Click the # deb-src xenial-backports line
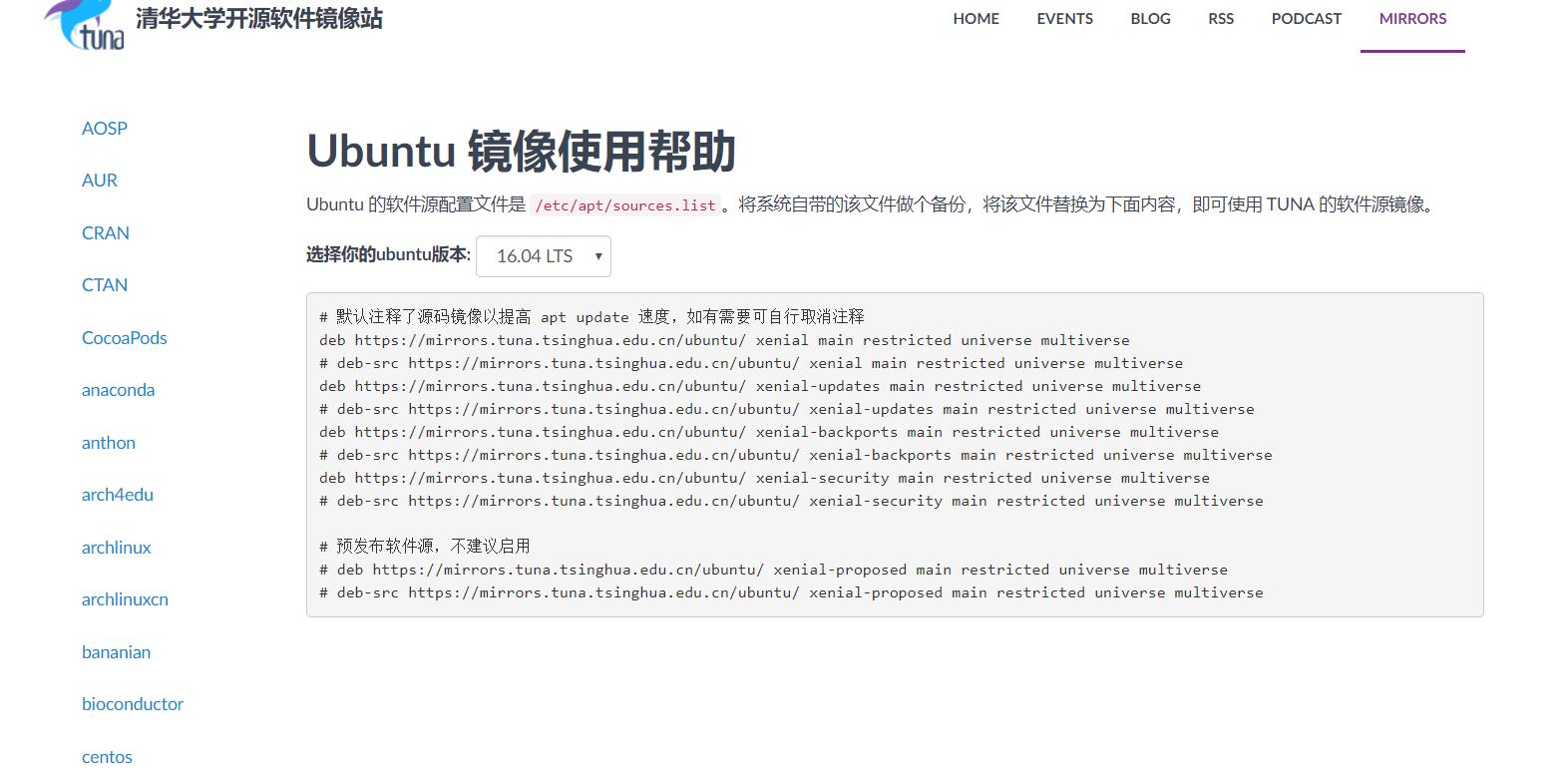The image size is (1568, 773). [x=796, y=455]
